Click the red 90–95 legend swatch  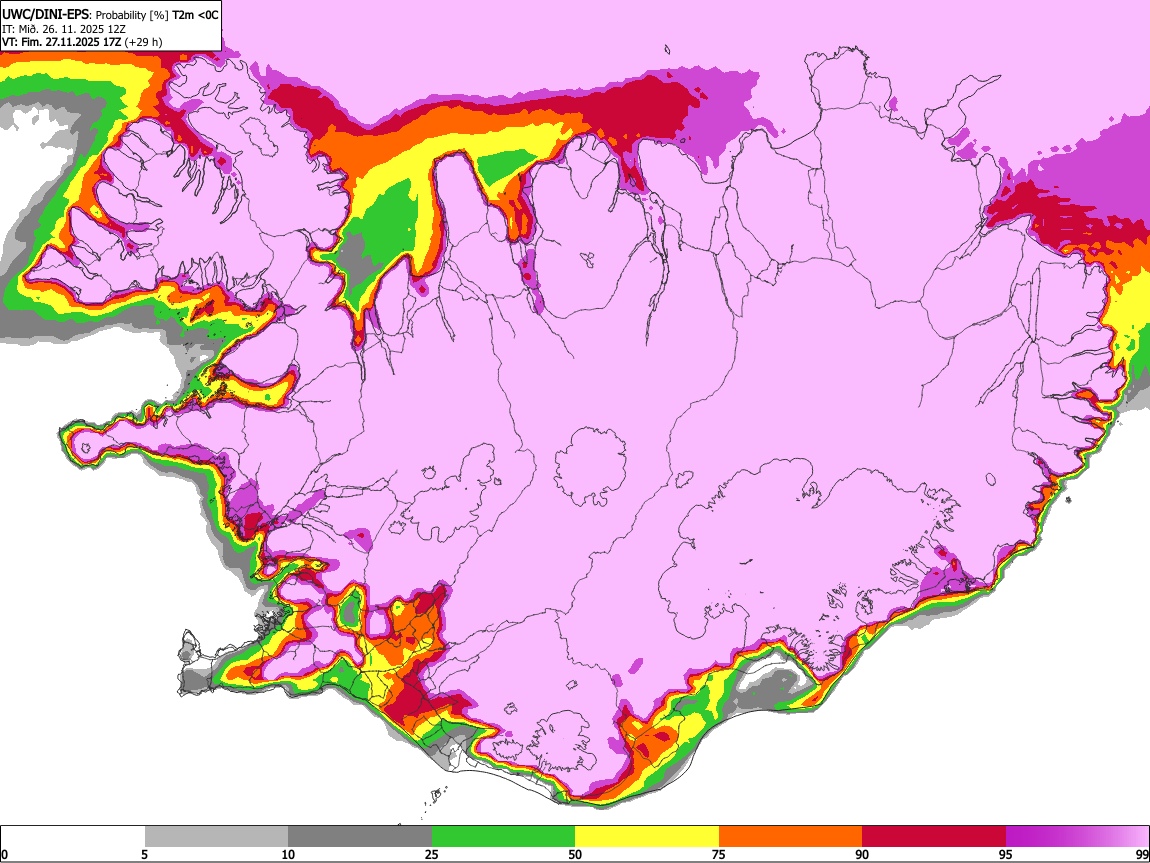point(934,837)
